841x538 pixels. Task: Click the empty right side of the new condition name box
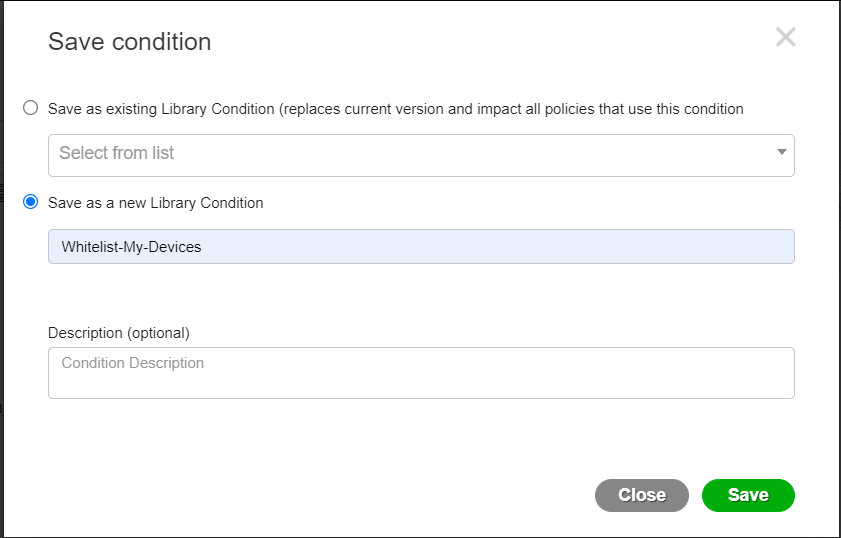pos(590,247)
